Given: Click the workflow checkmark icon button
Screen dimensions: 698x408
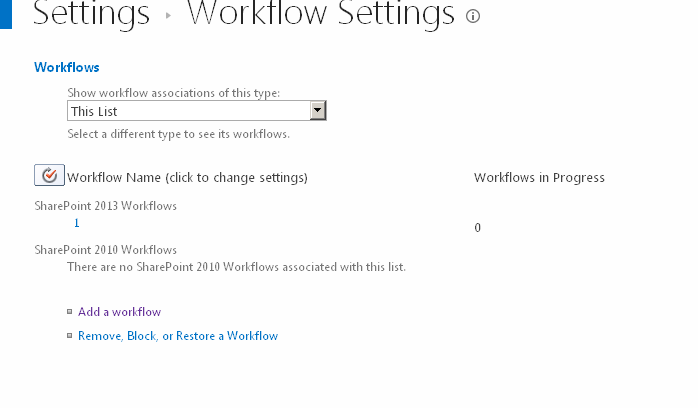Looking at the screenshot, I should pos(49,175).
